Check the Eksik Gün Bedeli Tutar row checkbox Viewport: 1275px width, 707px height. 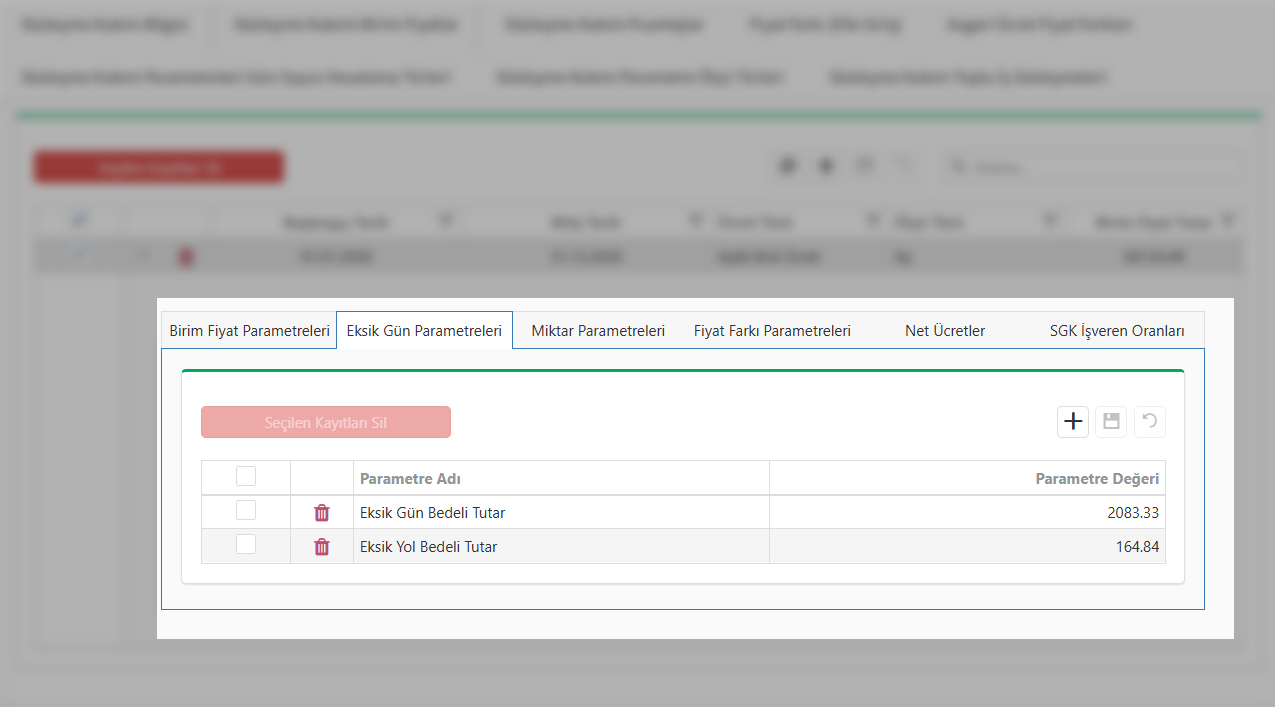tap(246, 511)
